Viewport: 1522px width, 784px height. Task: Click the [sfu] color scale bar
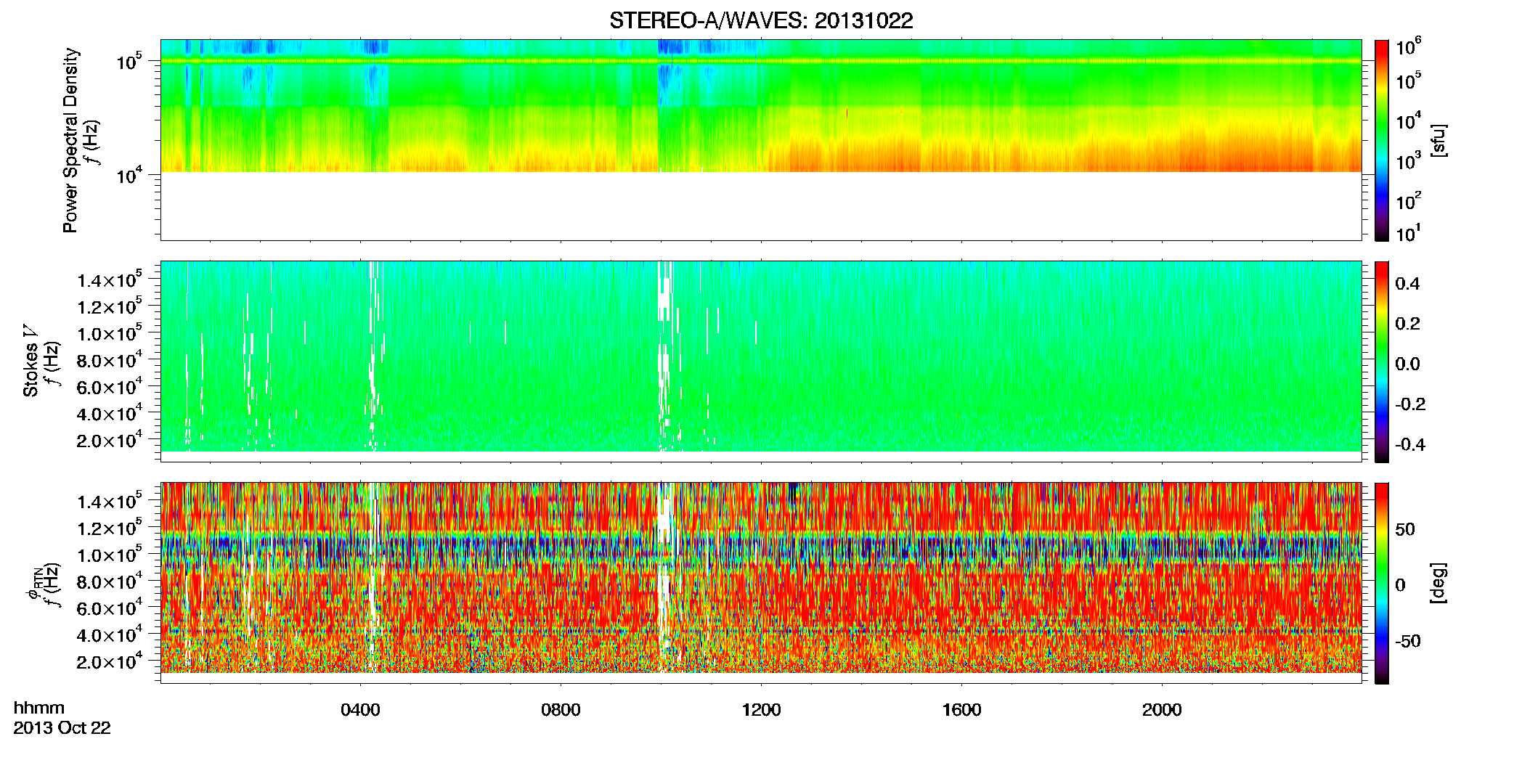click(x=1382, y=139)
